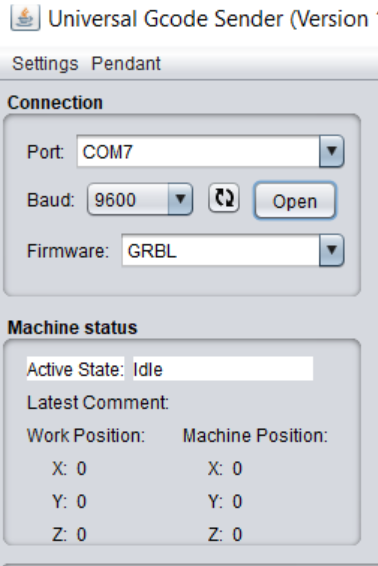
Task: Click the refresh serial ports icon
Action: click(x=224, y=198)
